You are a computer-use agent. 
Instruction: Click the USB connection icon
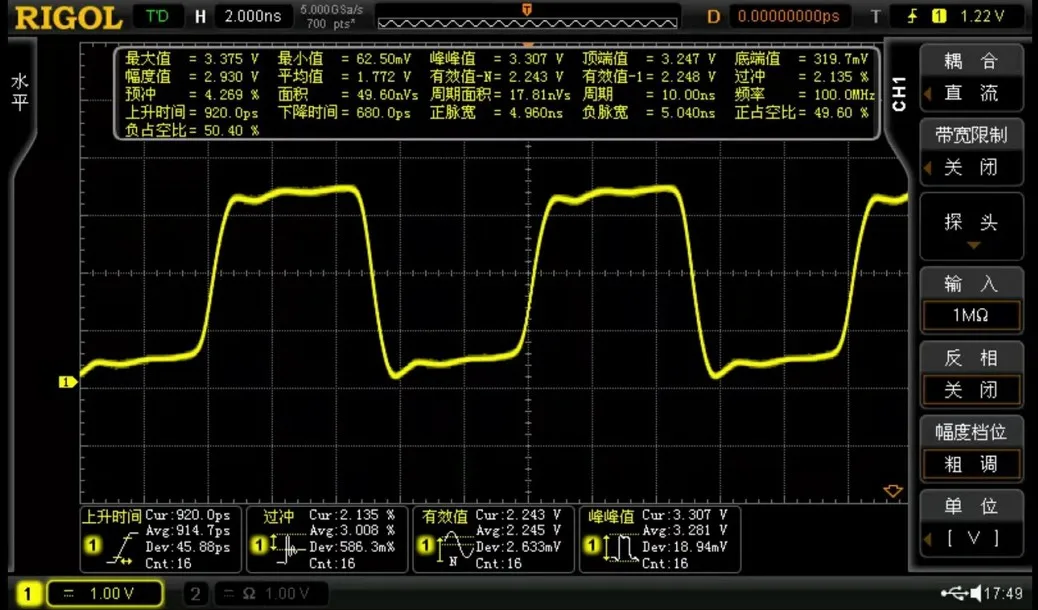[x=954, y=593]
